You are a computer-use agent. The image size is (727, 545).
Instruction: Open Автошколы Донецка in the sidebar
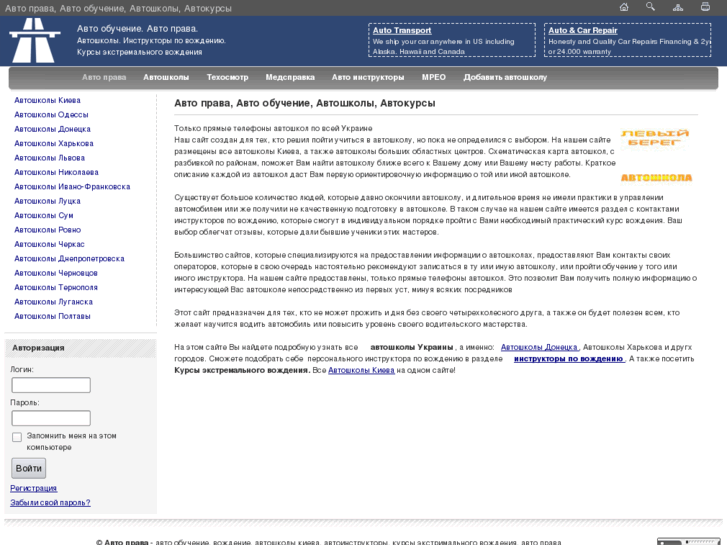(52, 129)
